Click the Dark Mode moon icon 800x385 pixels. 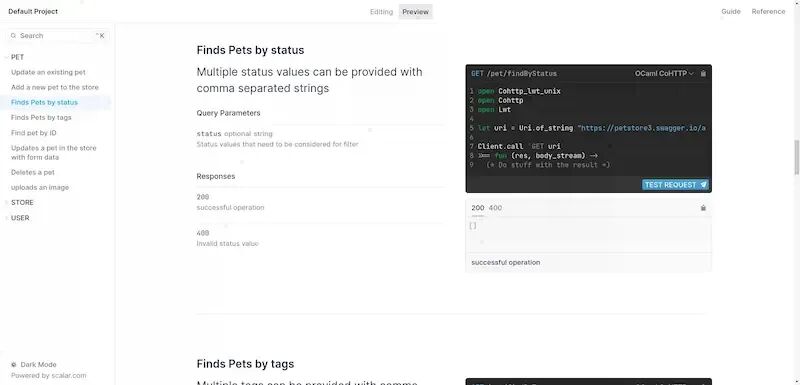[x=14, y=365]
